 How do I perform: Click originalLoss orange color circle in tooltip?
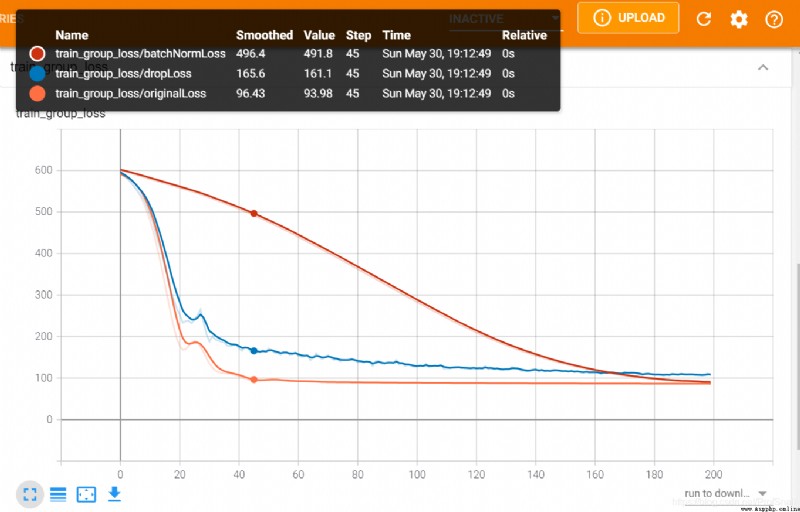37,93
